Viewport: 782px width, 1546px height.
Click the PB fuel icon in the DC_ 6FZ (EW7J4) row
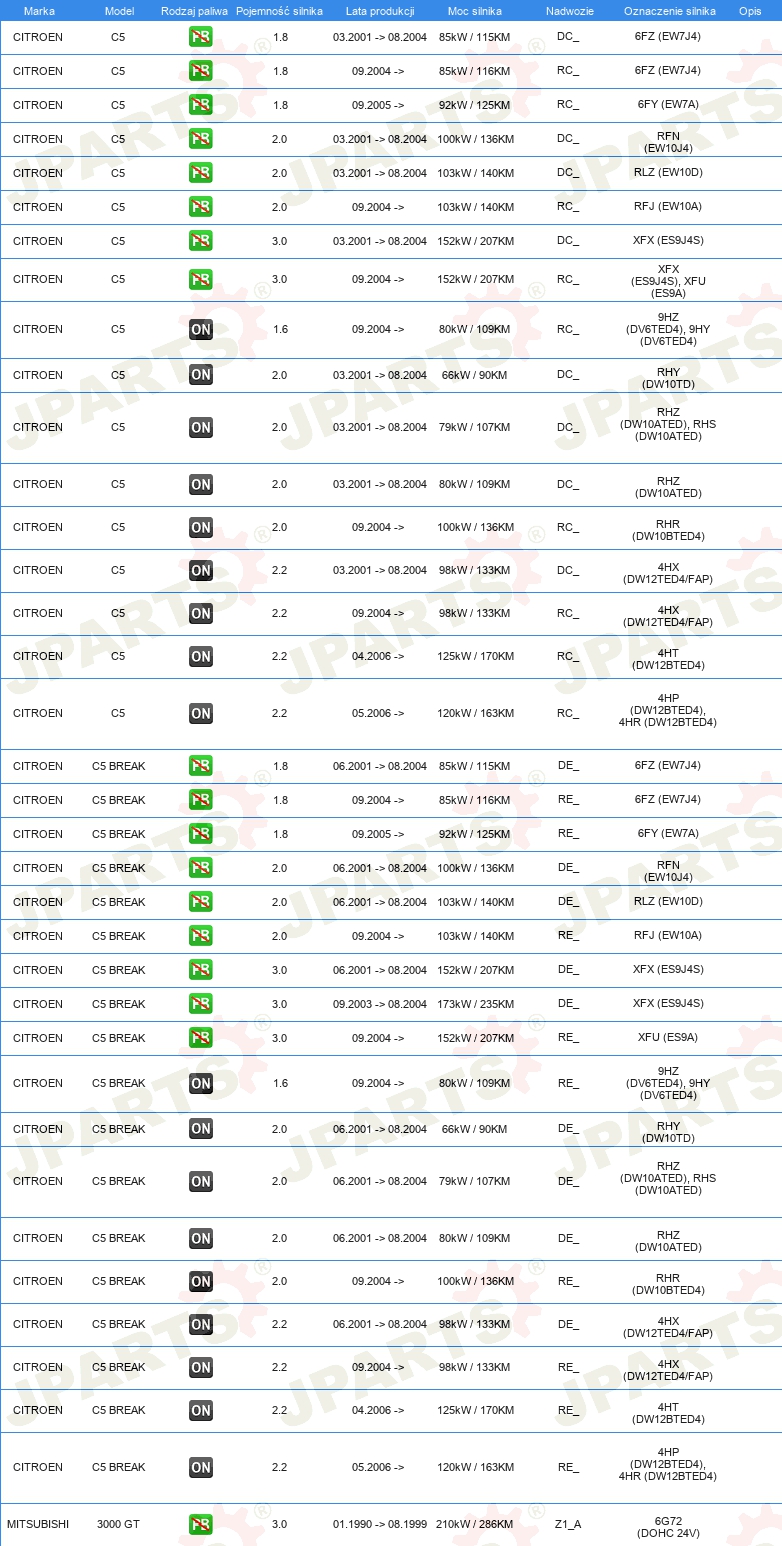200,37
